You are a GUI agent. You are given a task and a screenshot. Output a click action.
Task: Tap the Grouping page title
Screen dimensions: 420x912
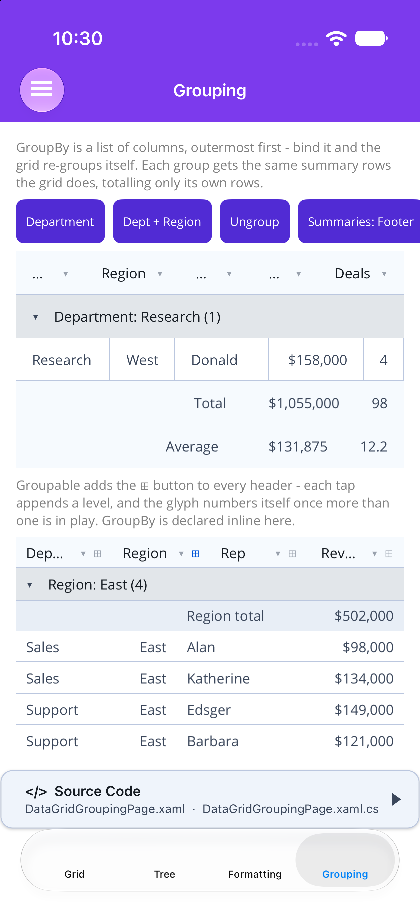point(209,91)
